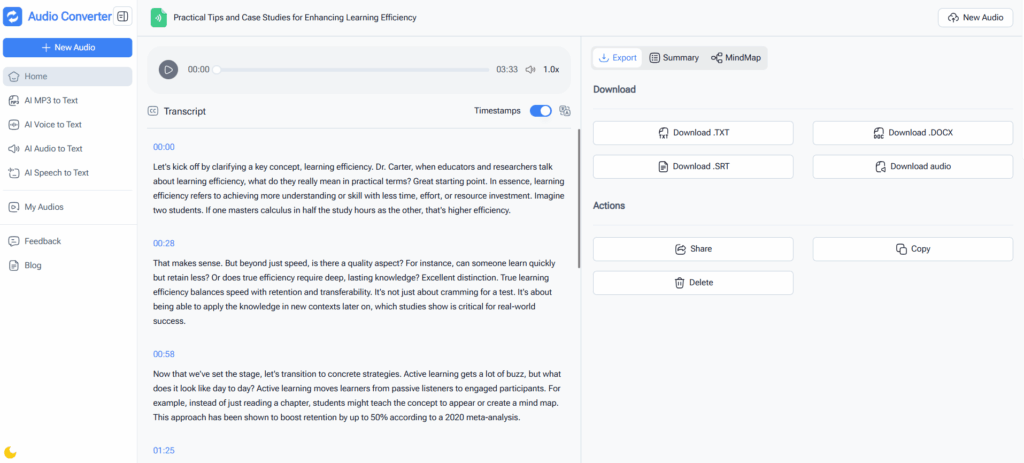The height and width of the screenshot is (463, 1024).
Task: Mute audio with the volume icon
Action: click(x=531, y=69)
